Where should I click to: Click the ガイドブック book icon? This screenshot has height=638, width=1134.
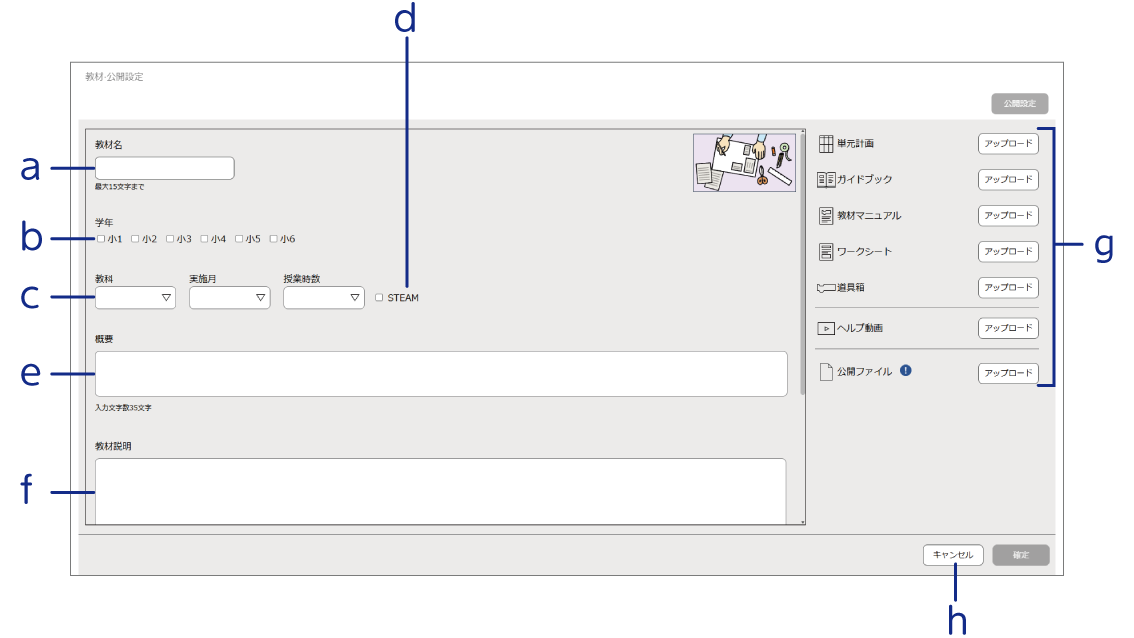(825, 180)
